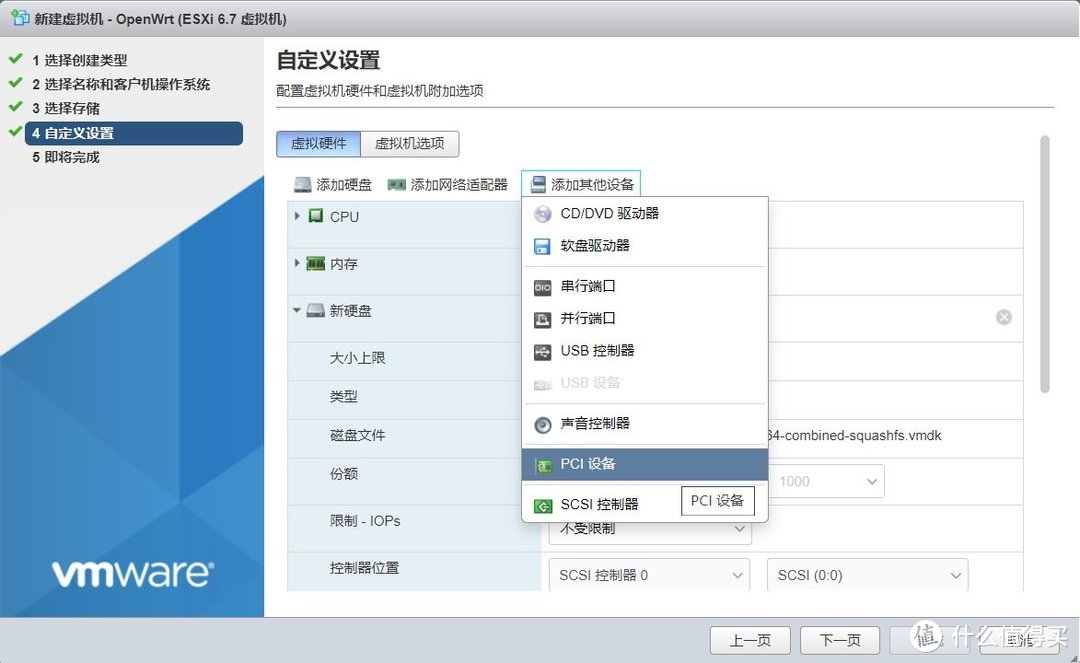Image resolution: width=1080 pixels, height=663 pixels.
Task: Click the PCI device (PCI 设备) icon
Action: [543, 466]
